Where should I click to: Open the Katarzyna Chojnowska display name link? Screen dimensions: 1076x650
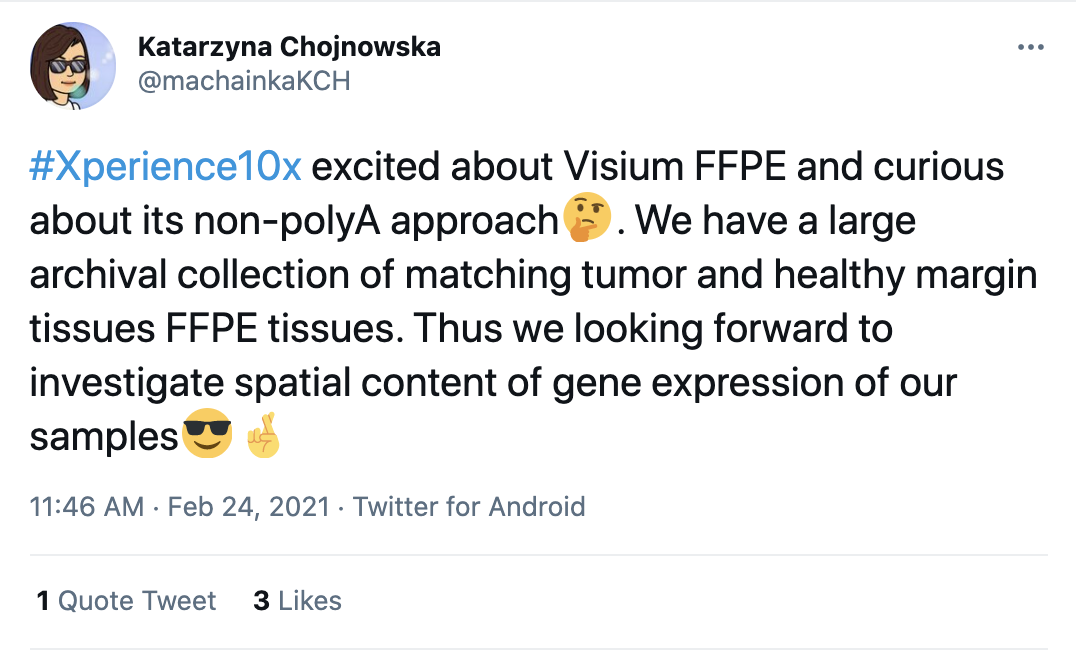(x=290, y=47)
